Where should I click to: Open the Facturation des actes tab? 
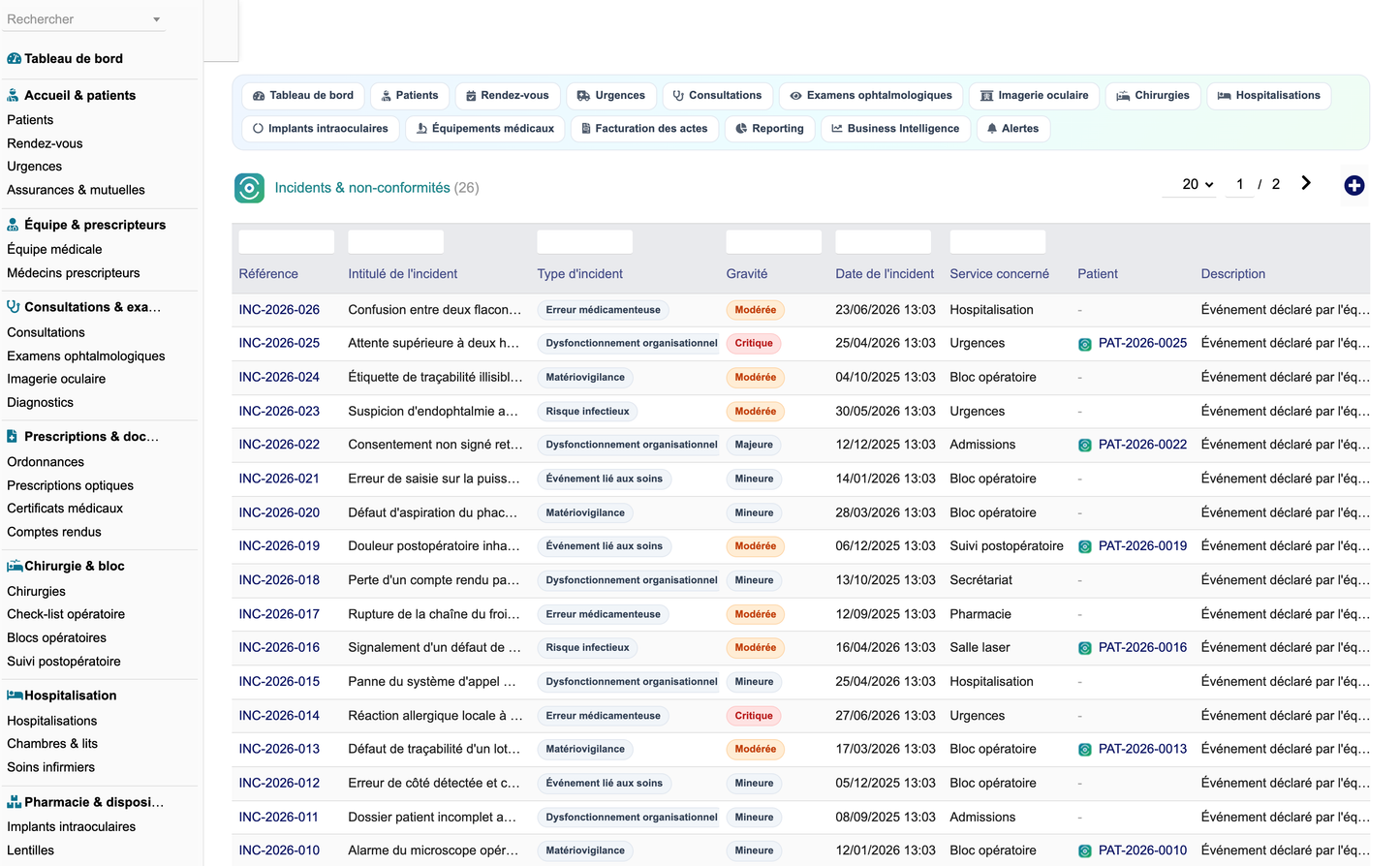pos(644,129)
